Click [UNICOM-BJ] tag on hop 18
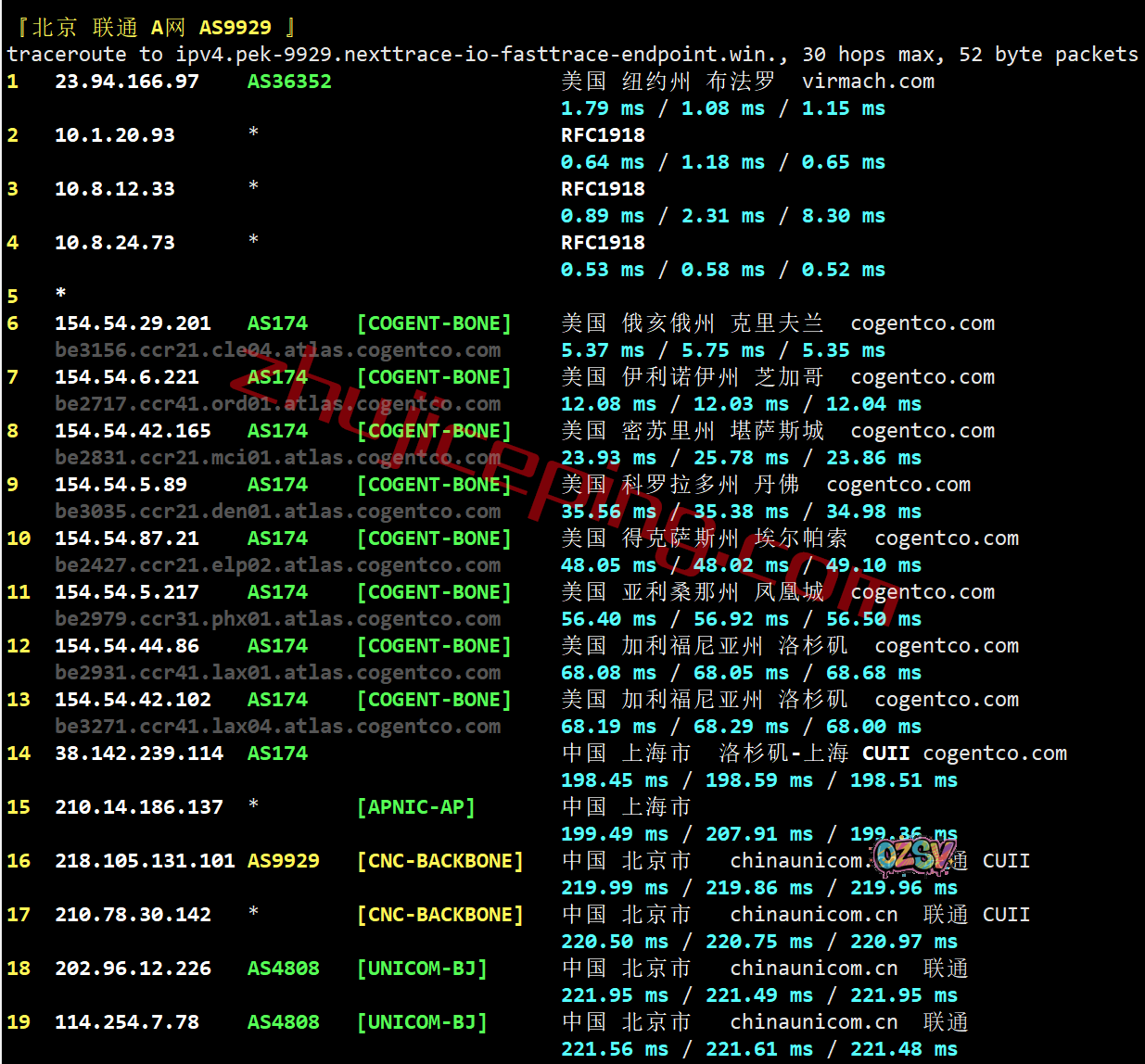1145x1064 pixels. [422, 969]
